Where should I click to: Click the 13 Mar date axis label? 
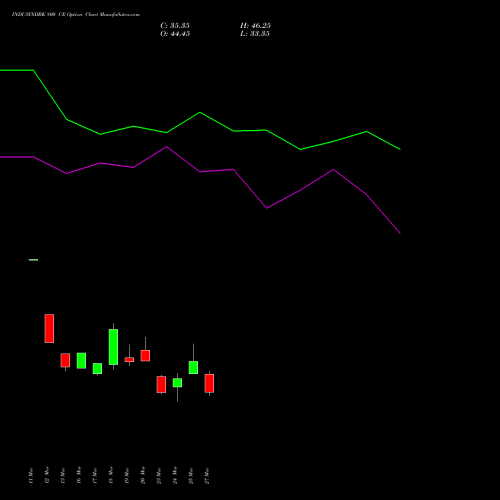coord(63,476)
